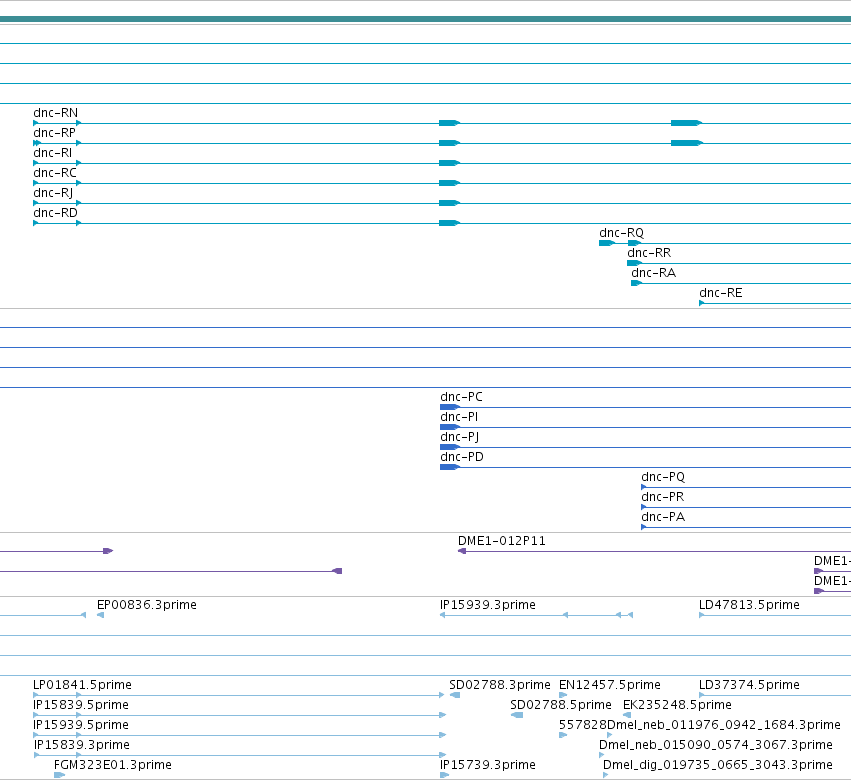This screenshot has height=780, width=851.
Task: Select the EP00836.3prime EST label
Action: tap(147, 605)
